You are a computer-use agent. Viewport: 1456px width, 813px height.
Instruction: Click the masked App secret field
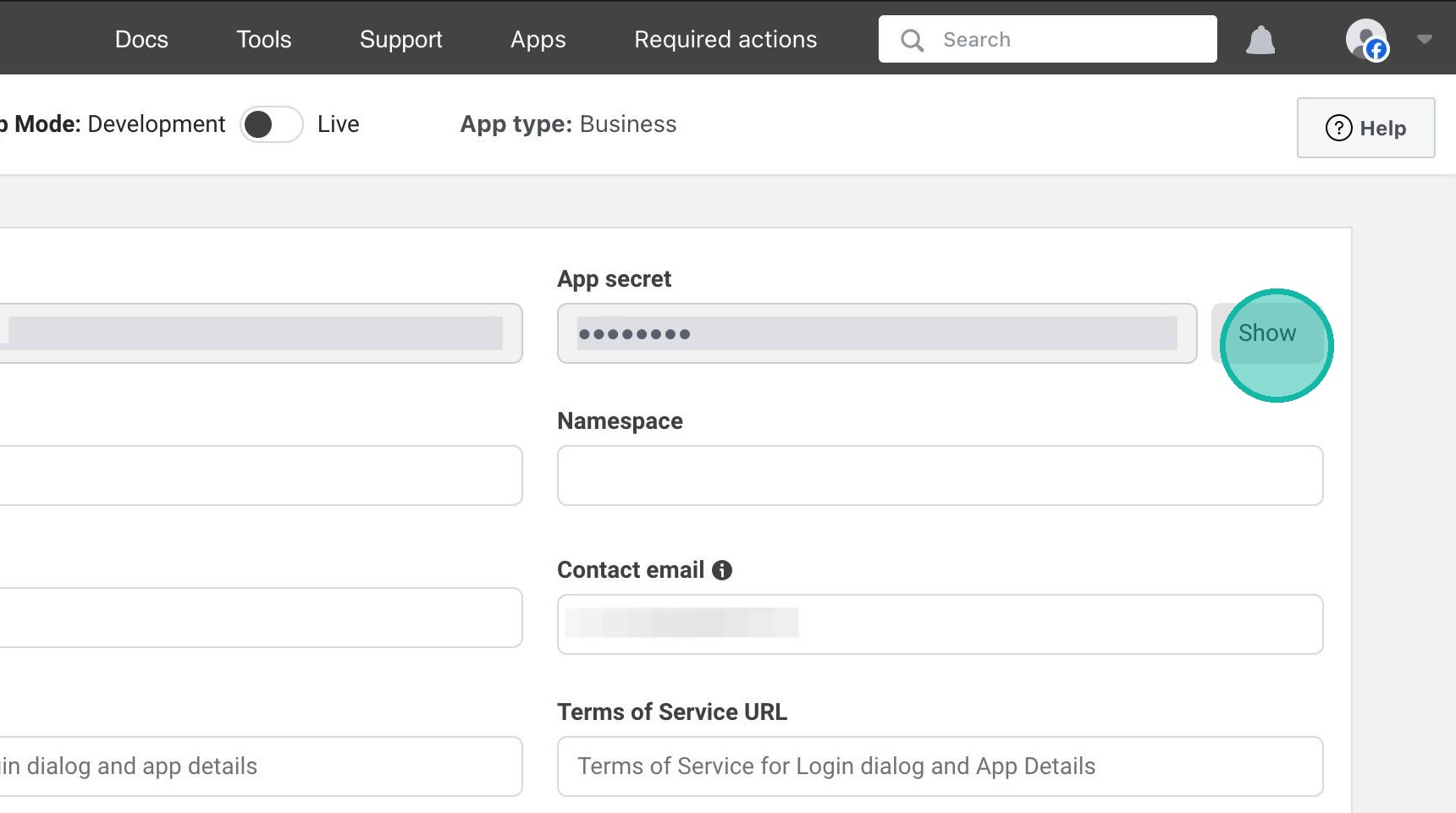(x=876, y=333)
